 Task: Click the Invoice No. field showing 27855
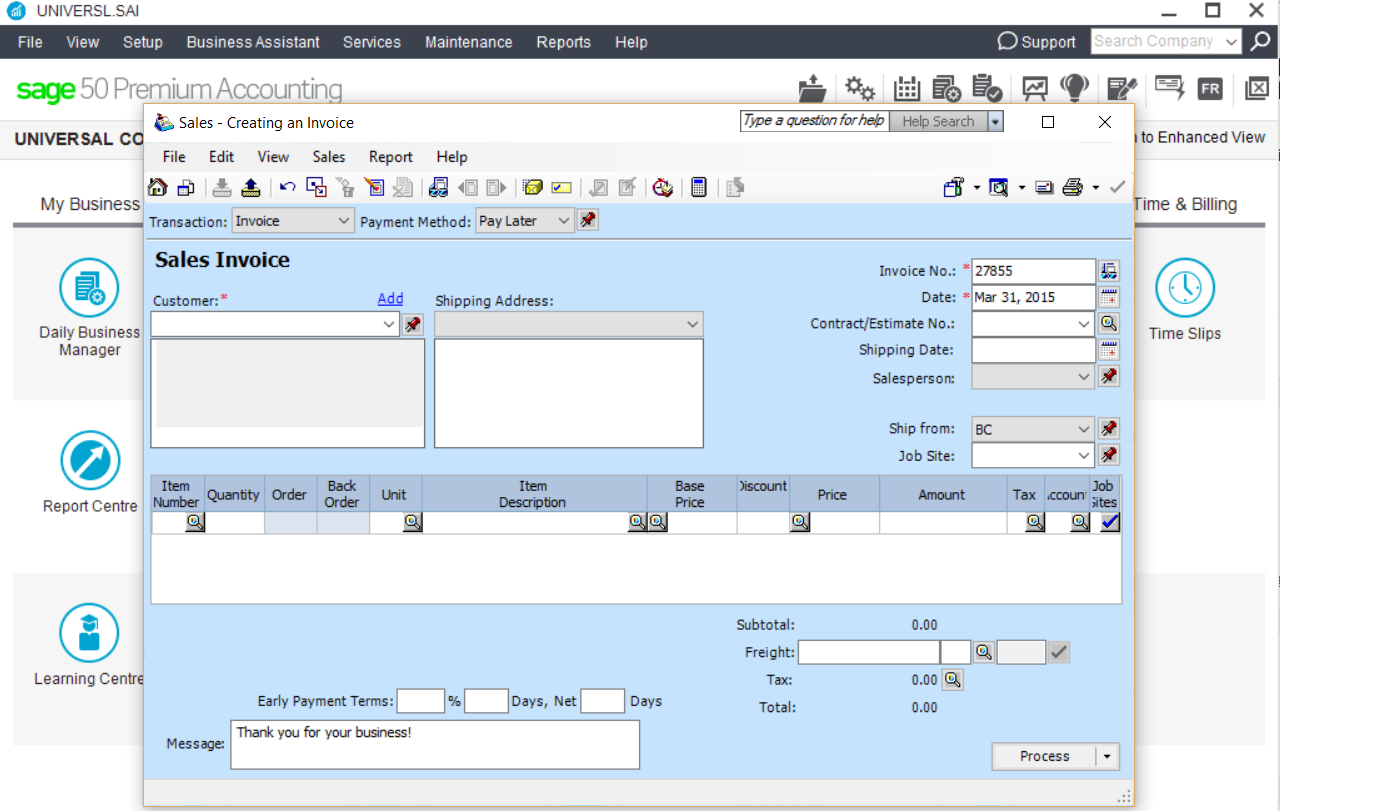click(1033, 271)
